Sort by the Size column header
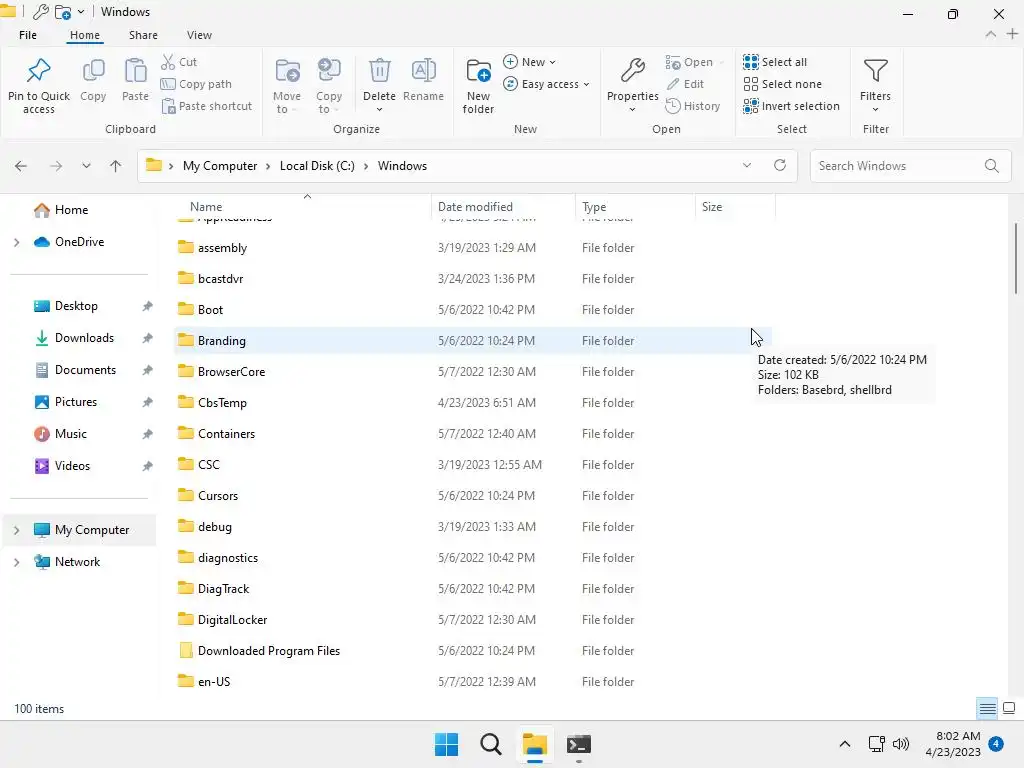 [735, 206]
